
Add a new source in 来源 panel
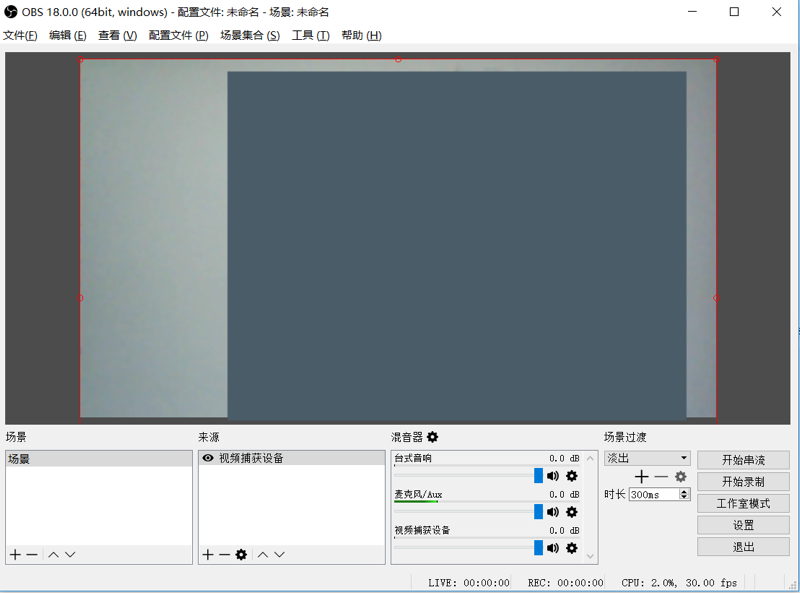tap(208, 555)
